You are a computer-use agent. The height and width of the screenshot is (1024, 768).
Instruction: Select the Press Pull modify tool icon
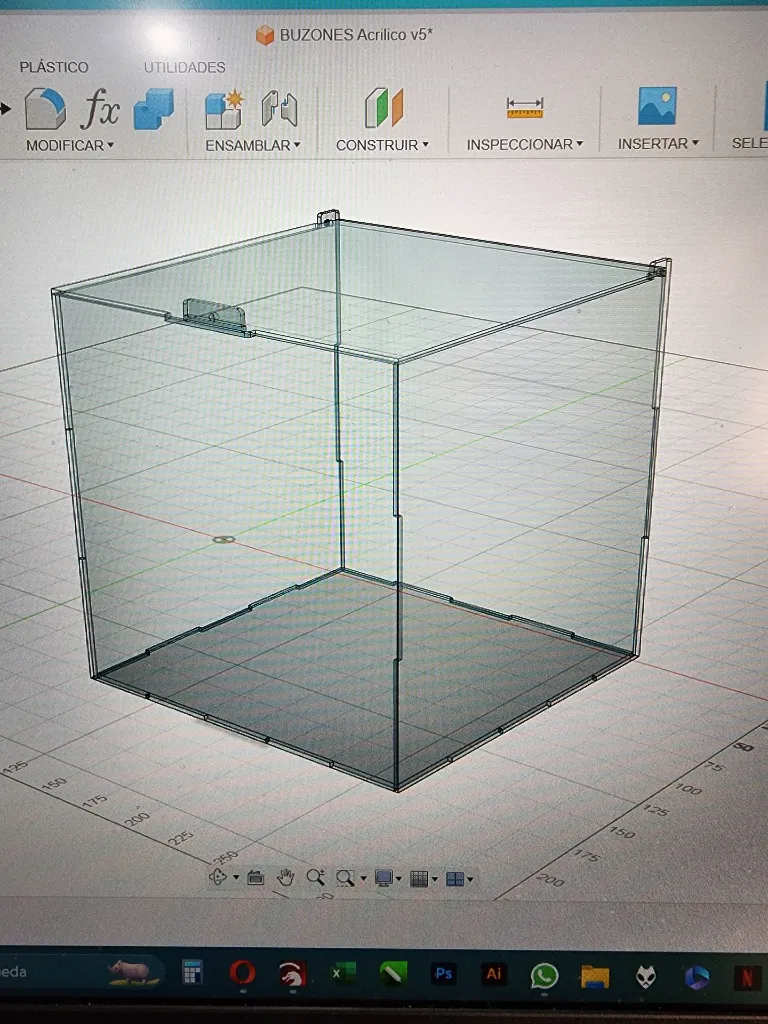pyautogui.click(x=45, y=108)
